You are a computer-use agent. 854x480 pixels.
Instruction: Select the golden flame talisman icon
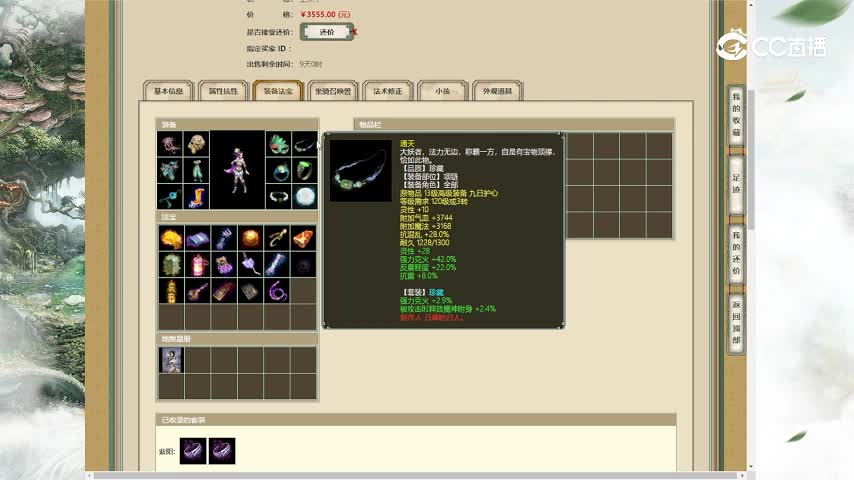point(171,238)
